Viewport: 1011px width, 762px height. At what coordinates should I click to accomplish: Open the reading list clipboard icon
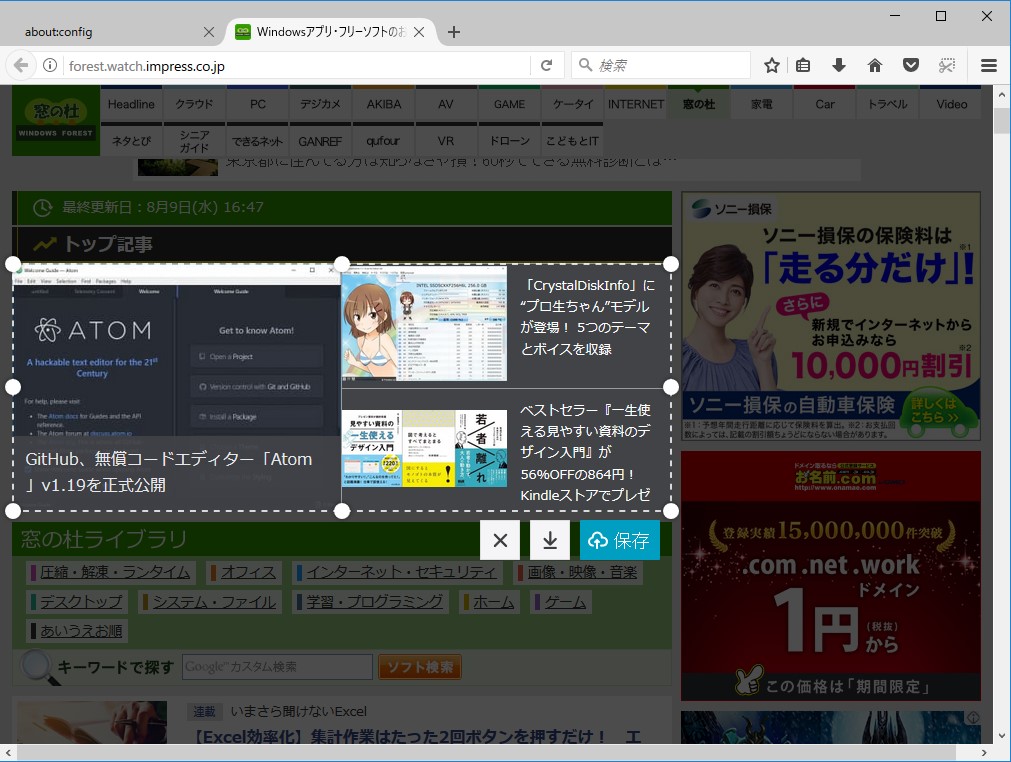click(x=803, y=64)
